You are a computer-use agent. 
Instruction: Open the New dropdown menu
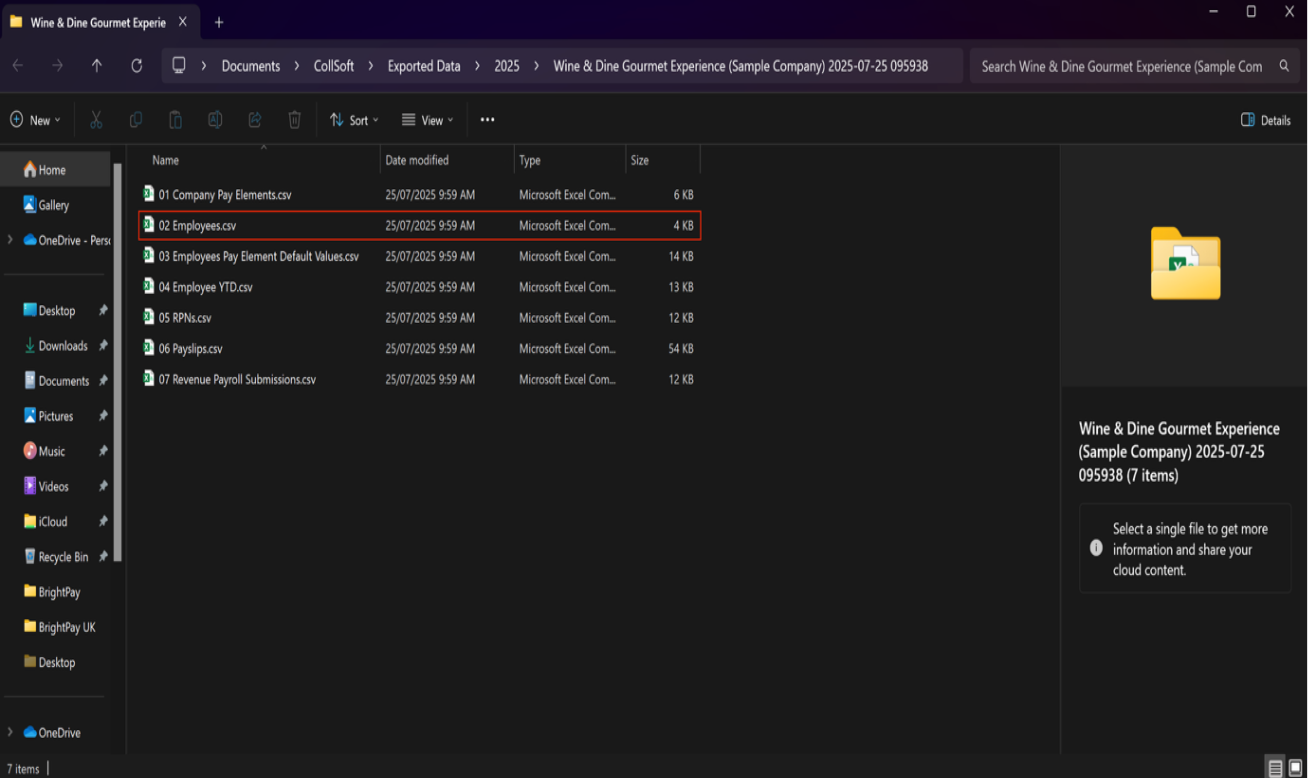coord(35,120)
